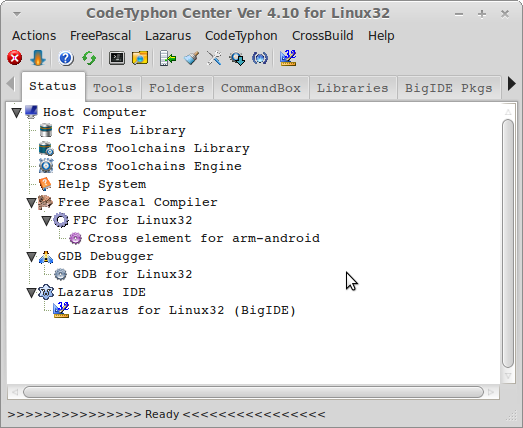Click the folder browser toolbar icon

click(x=140, y=58)
